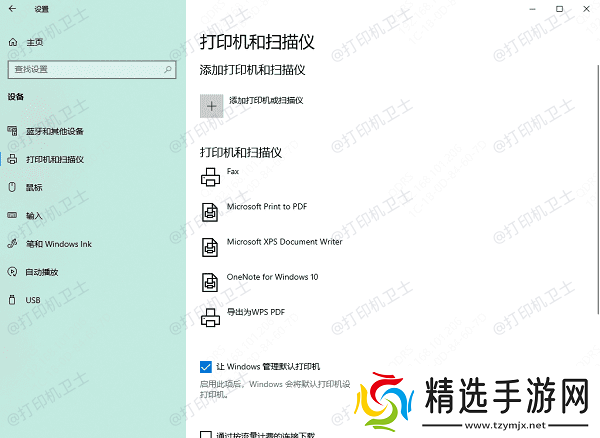Focus the 查找设置 search box
Screen dimensions: 600x438
92,70
